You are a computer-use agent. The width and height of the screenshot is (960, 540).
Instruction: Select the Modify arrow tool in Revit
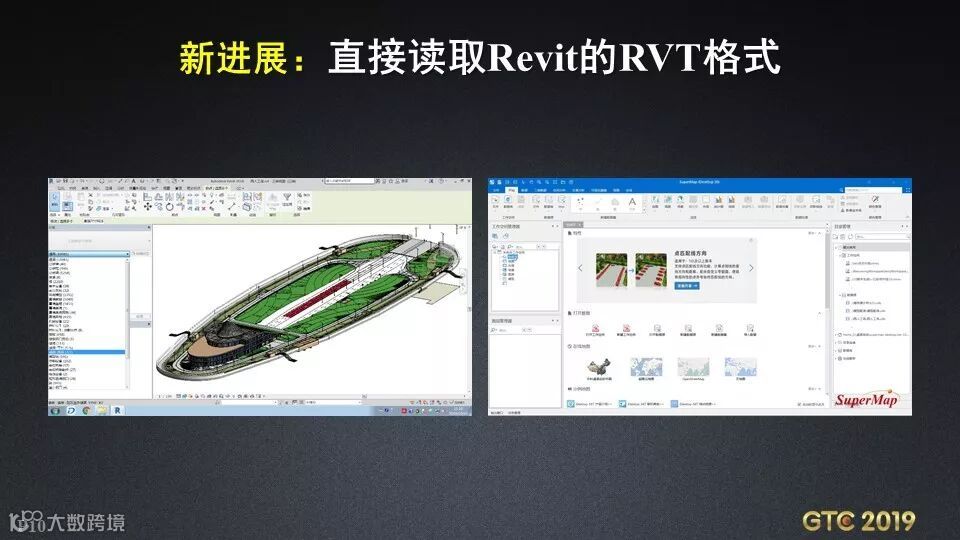click(54, 200)
